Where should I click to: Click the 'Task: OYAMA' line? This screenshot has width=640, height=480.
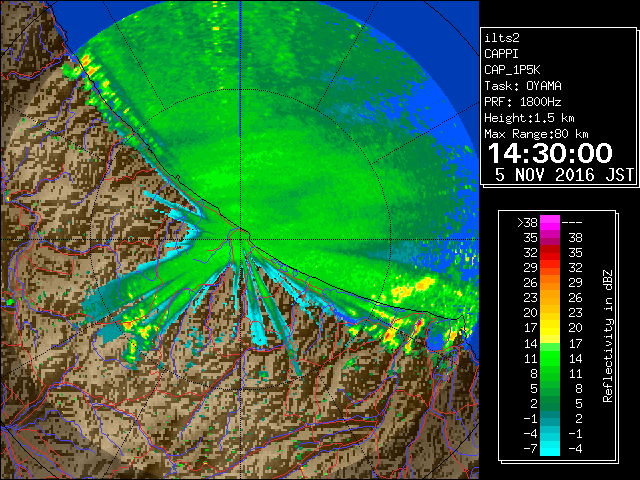(523, 86)
